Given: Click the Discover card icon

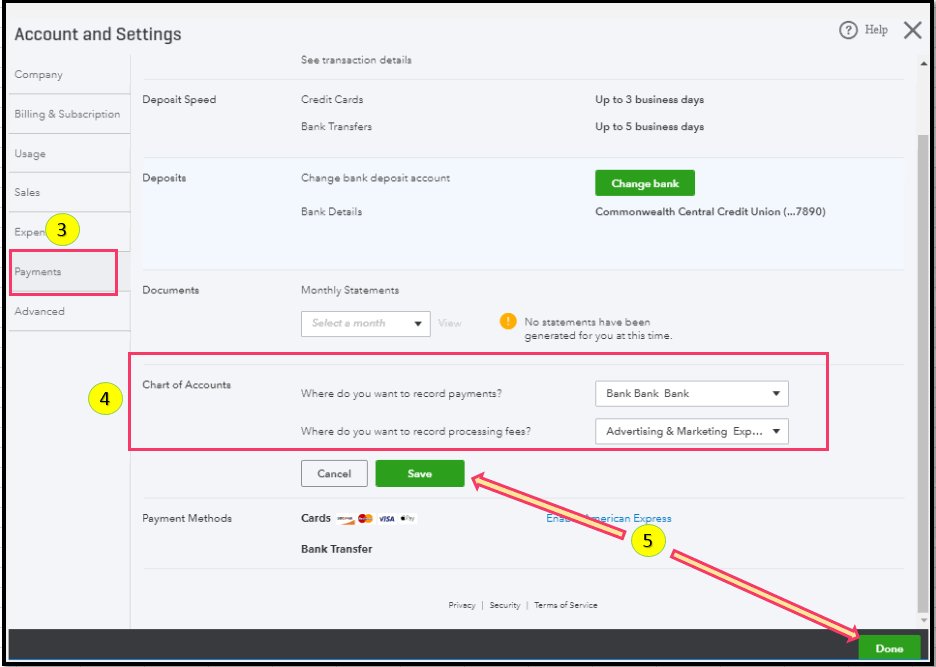Looking at the screenshot, I should [345, 519].
